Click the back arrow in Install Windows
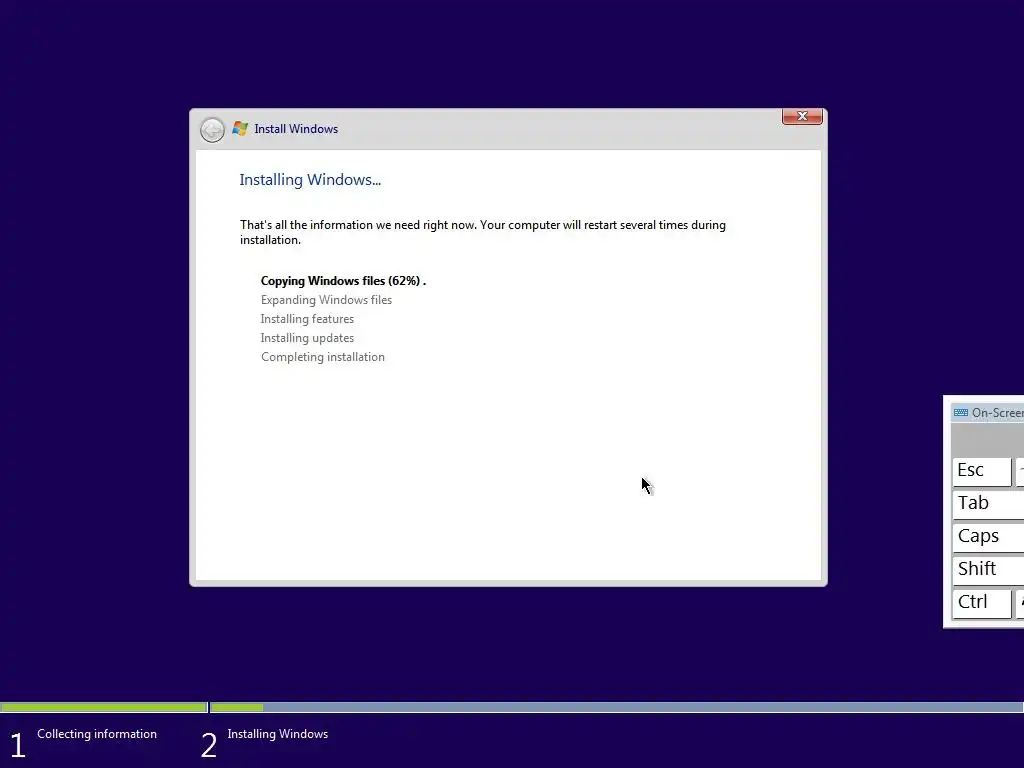 coord(212,129)
